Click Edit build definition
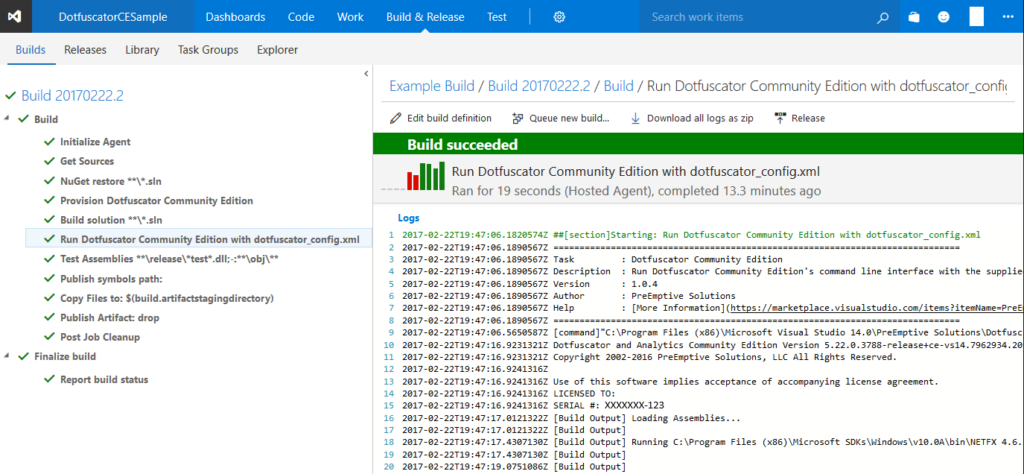This screenshot has width=1024, height=474. point(449,118)
